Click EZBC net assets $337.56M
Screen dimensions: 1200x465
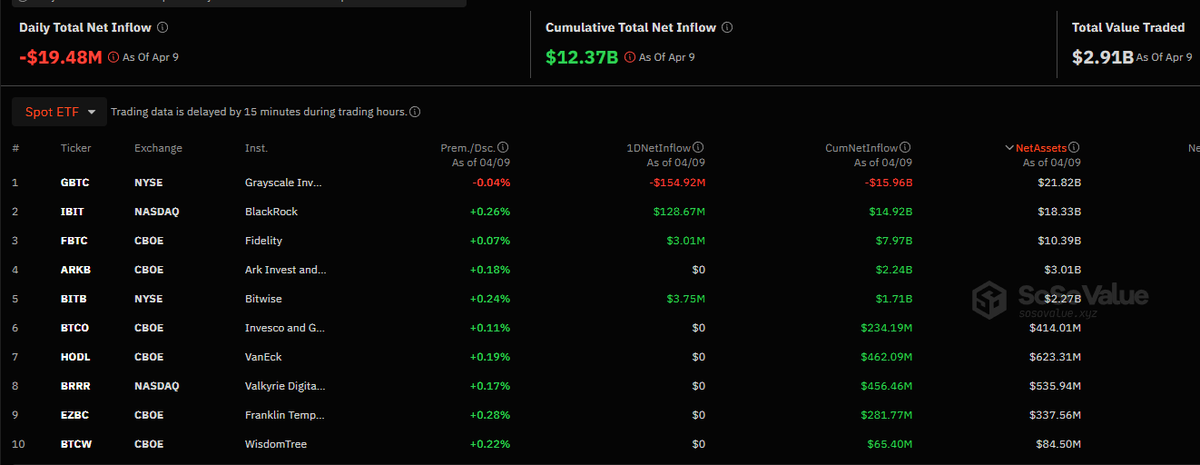[x=1055, y=415]
